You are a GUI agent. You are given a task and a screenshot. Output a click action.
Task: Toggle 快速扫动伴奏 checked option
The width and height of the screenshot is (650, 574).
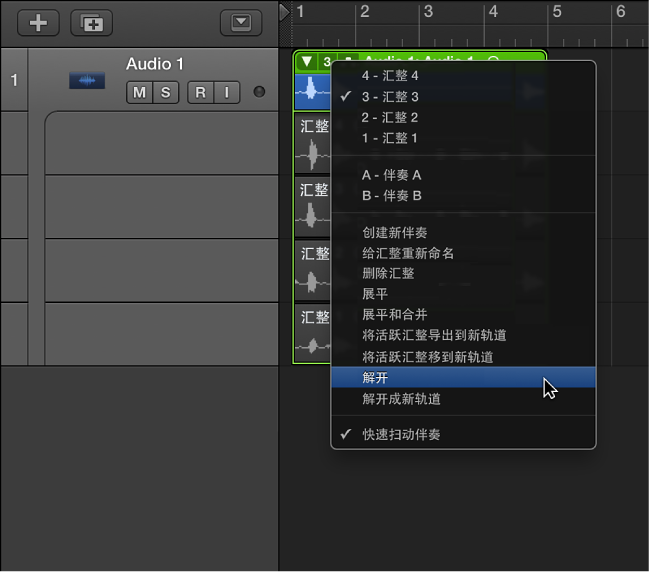point(463,435)
